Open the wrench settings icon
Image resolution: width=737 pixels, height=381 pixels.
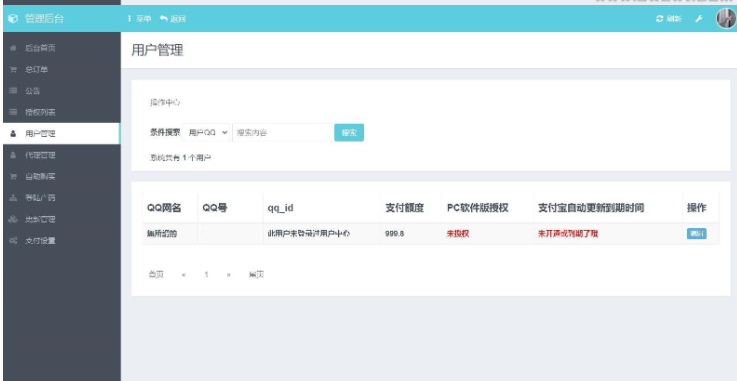pyautogui.click(x=698, y=19)
